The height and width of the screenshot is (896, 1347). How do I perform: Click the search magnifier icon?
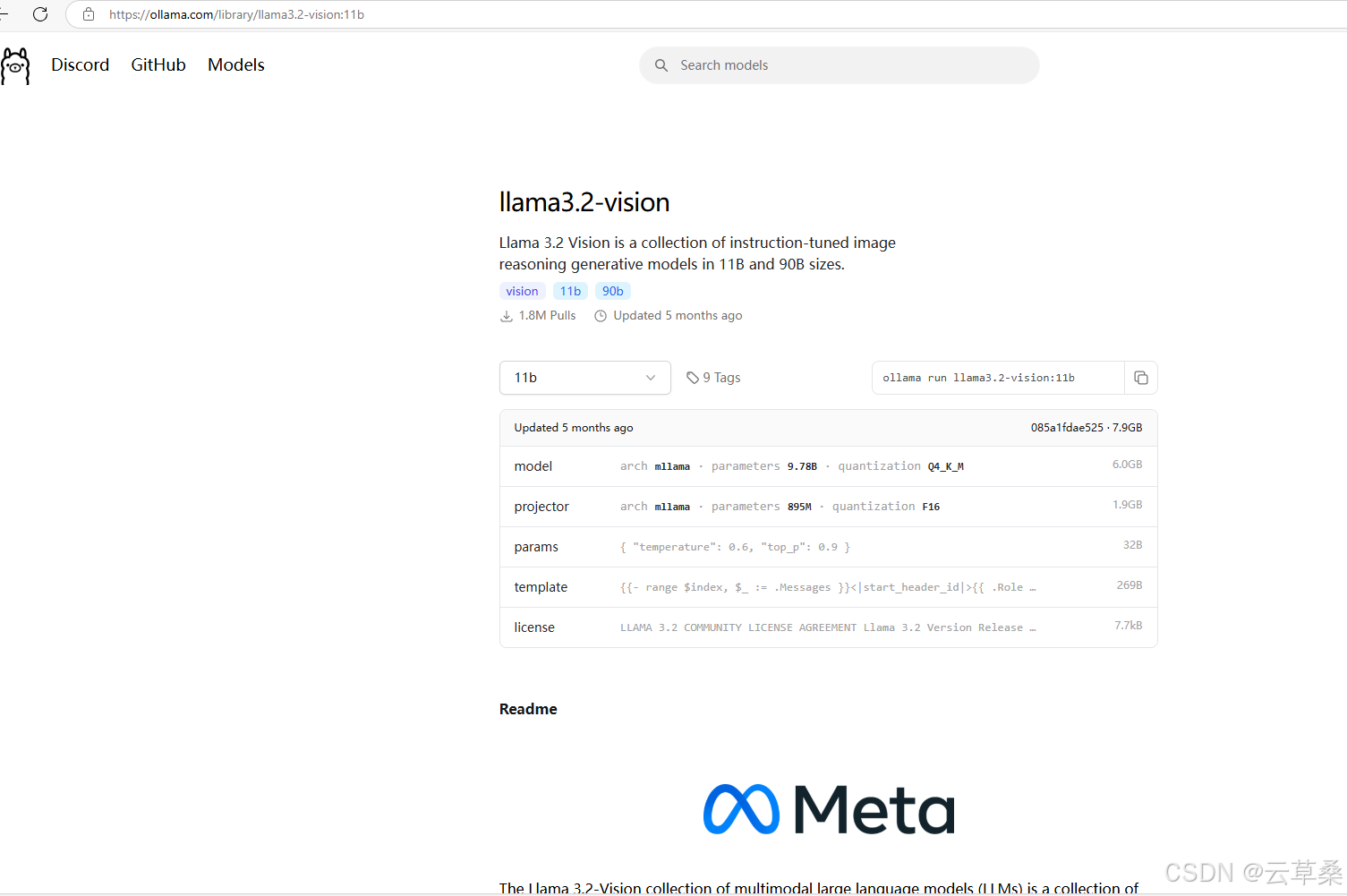tap(661, 65)
